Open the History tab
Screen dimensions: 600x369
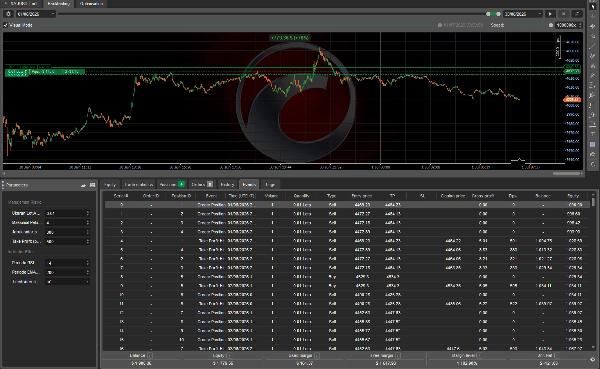point(227,184)
